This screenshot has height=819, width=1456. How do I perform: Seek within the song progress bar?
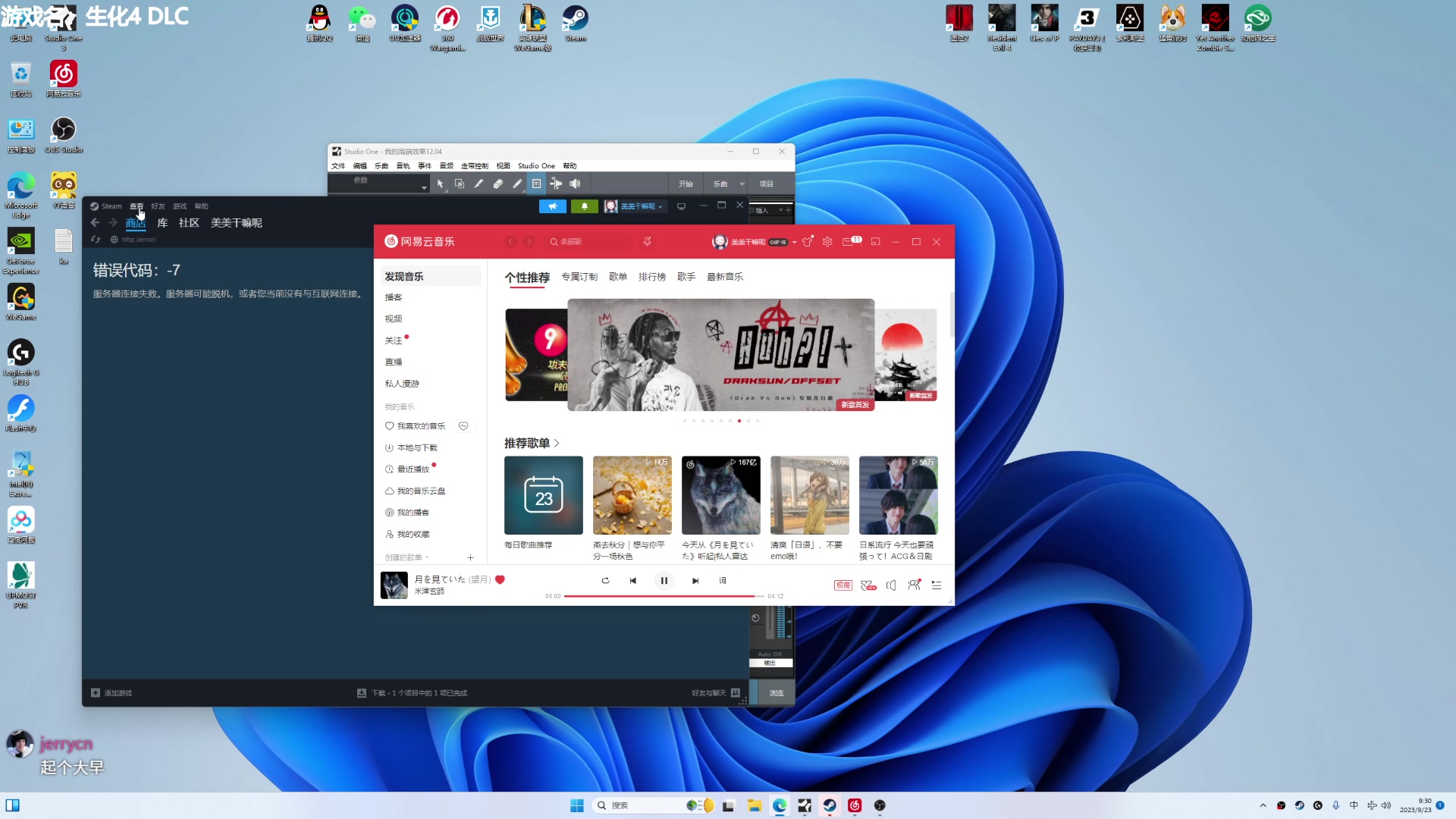(x=664, y=596)
